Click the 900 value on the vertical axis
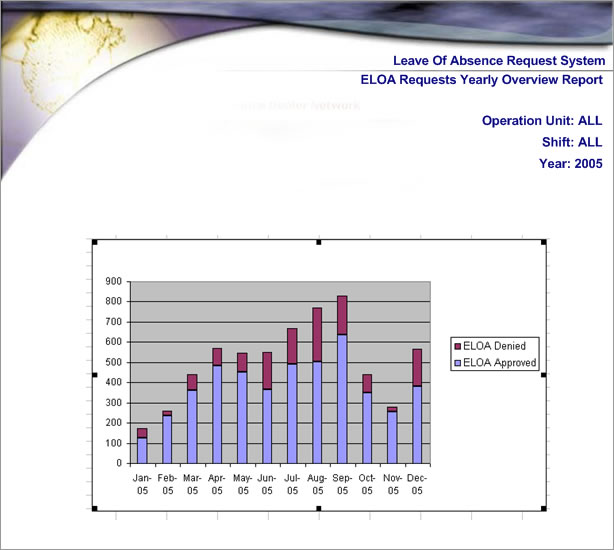 coord(113,281)
